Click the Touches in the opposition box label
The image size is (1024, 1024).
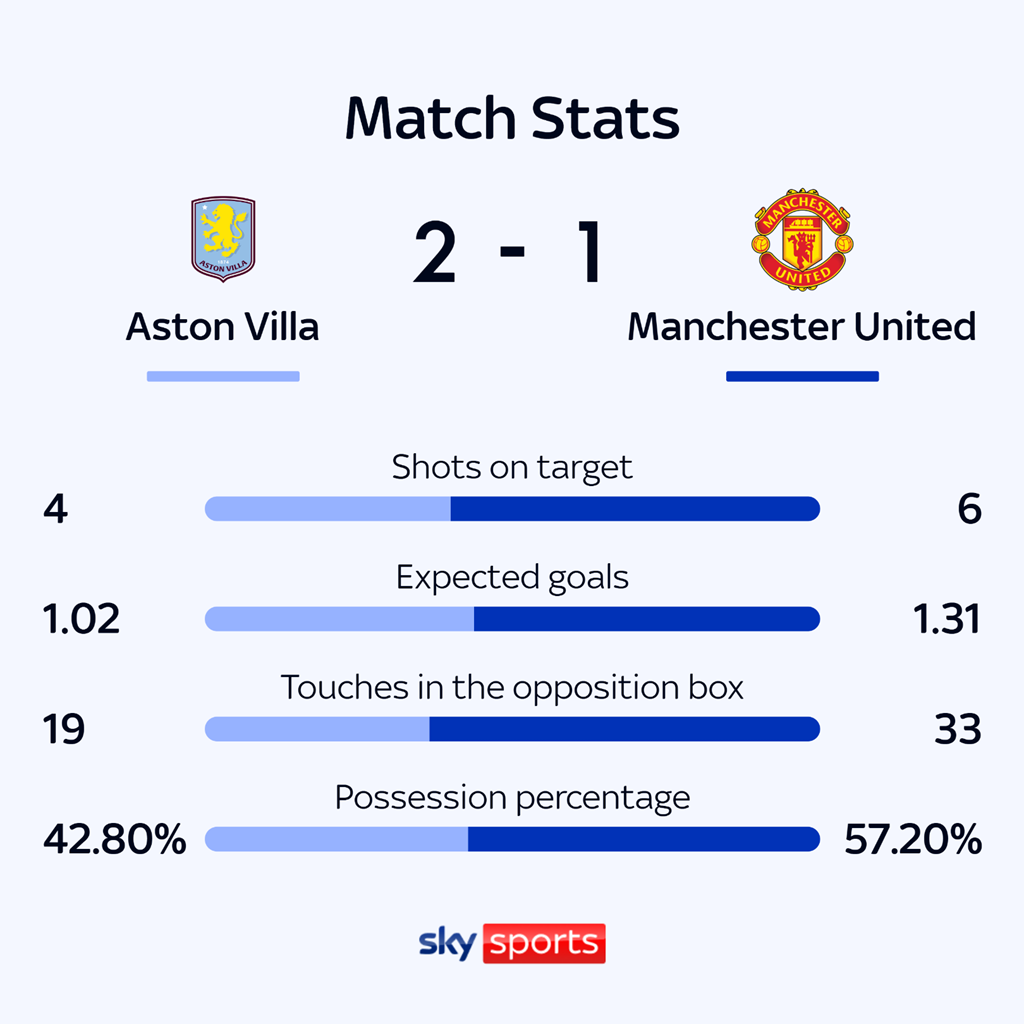coord(512,687)
